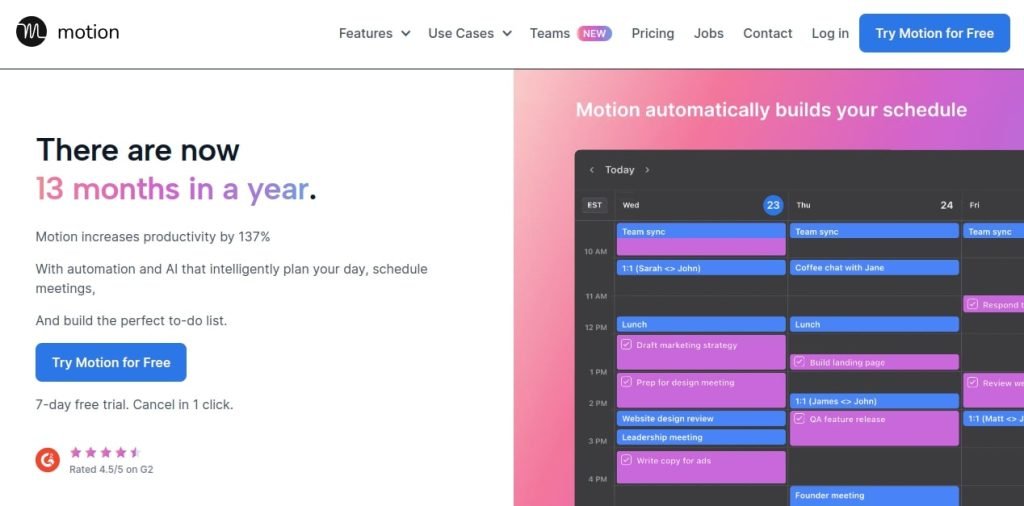Open the Founder meeting calendar event
This screenshot has height=506, width=1024.
[874, 495]
